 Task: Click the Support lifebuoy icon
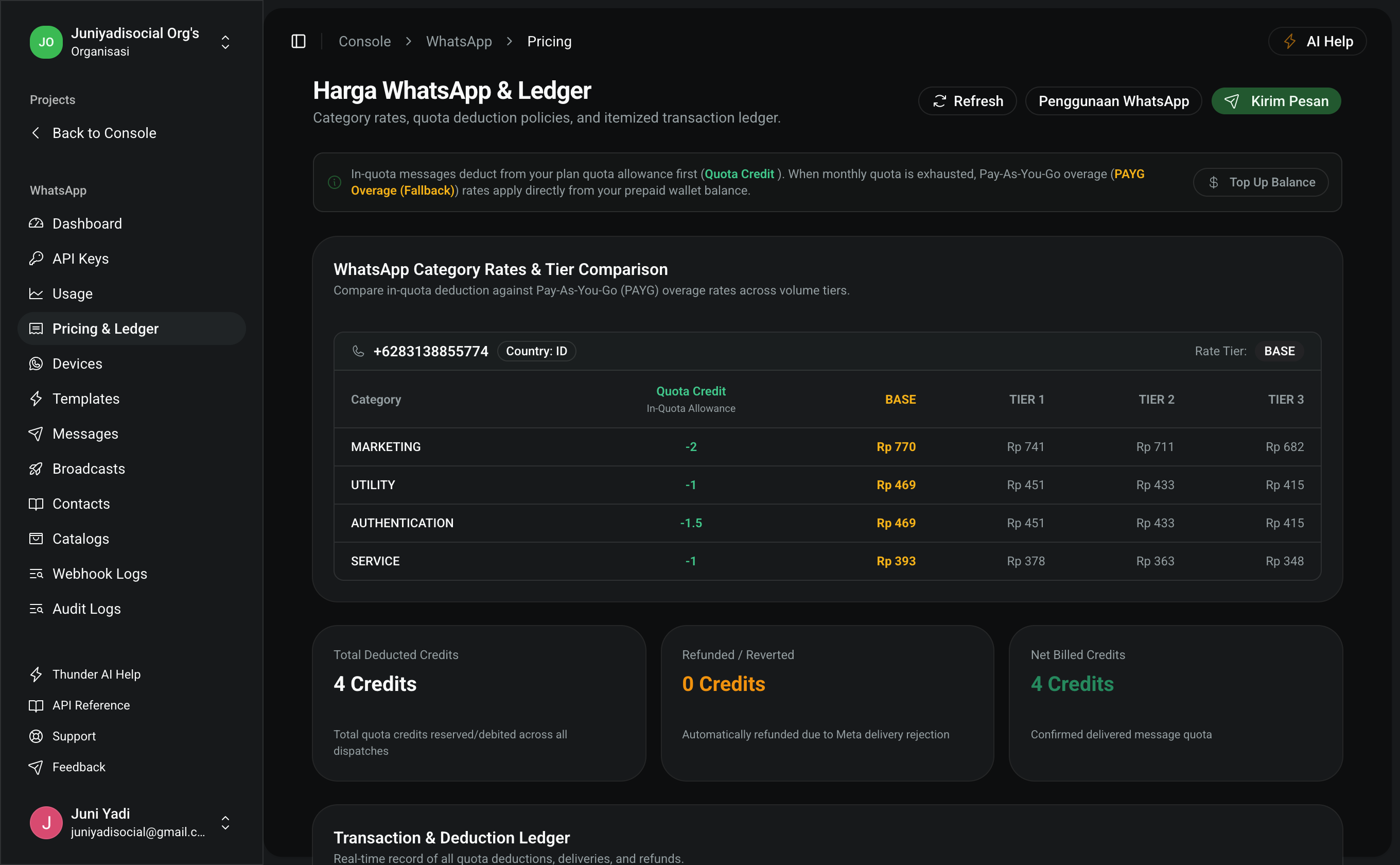[36, 736]
